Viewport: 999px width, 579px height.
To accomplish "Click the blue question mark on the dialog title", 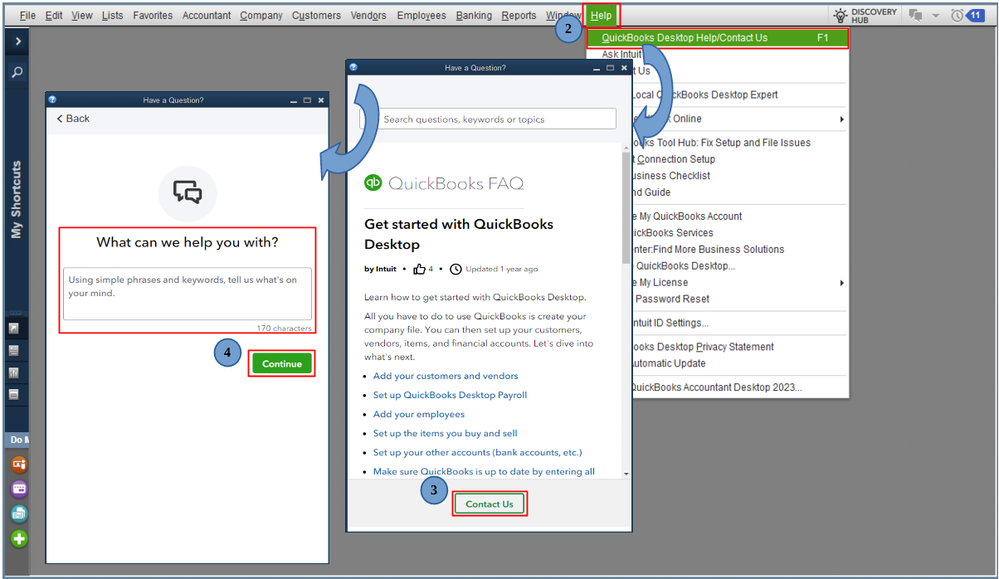I will 351,67.
